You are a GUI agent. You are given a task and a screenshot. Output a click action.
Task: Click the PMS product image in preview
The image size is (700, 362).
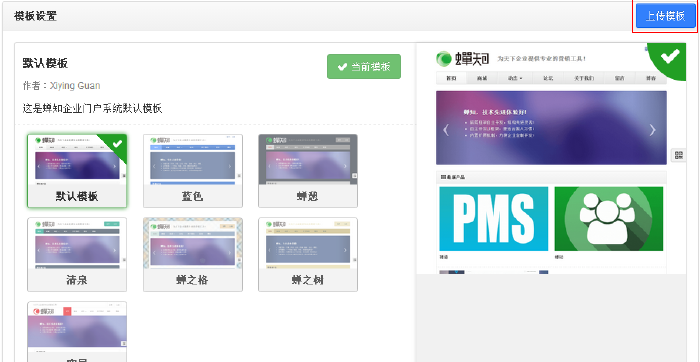point(493,219)
